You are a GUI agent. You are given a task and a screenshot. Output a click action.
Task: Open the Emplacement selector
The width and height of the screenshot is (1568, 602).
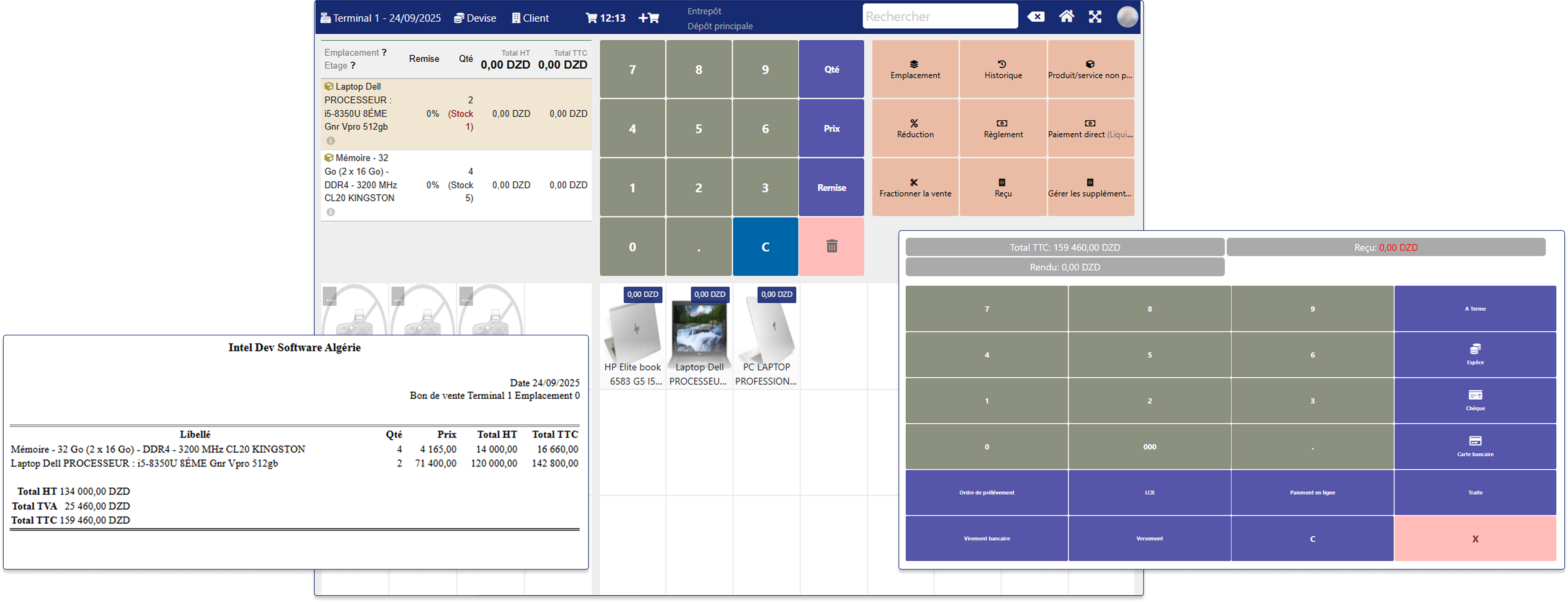(914, 69)
